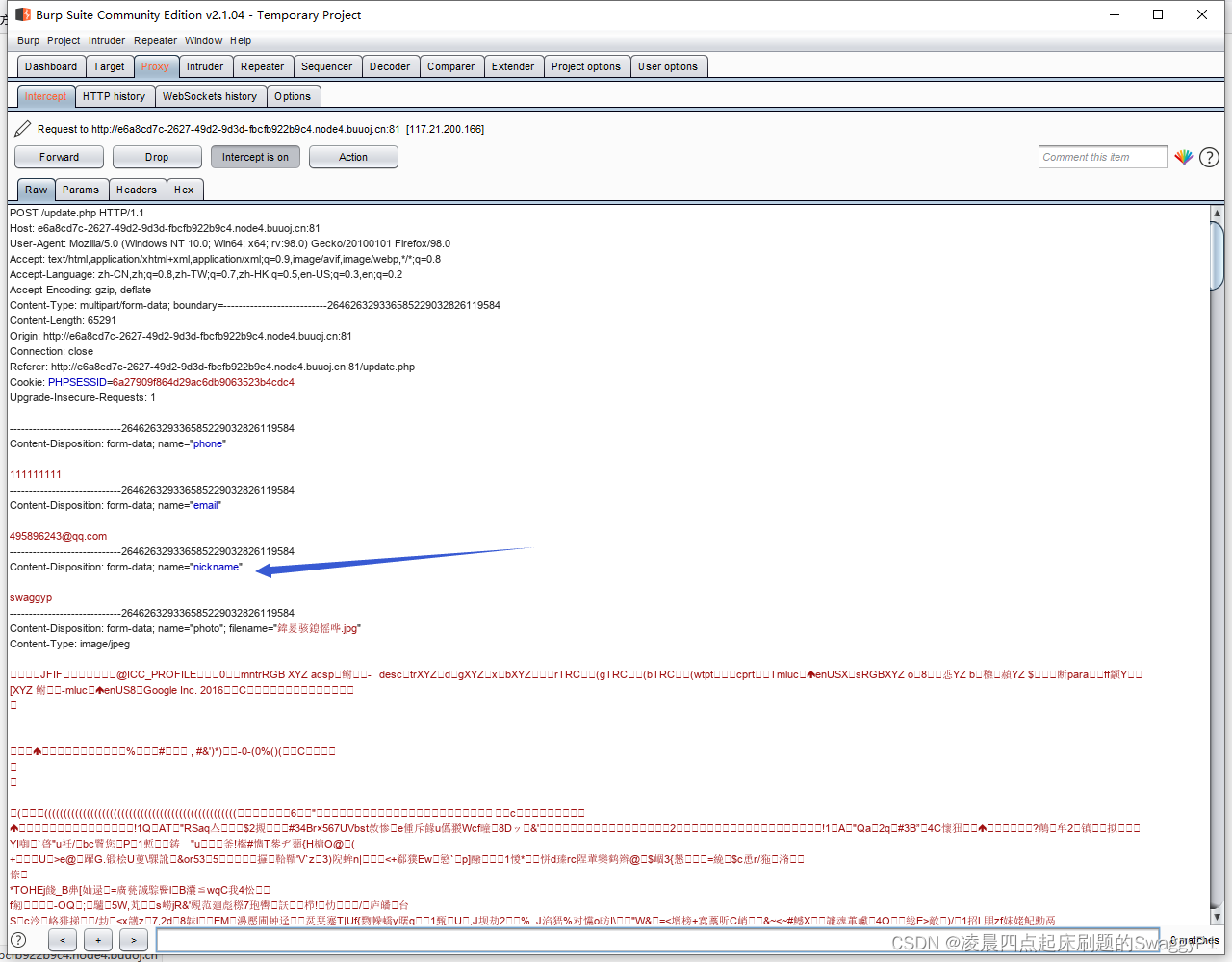
Task: Forward the intercepted request
Action: [60, 157]
